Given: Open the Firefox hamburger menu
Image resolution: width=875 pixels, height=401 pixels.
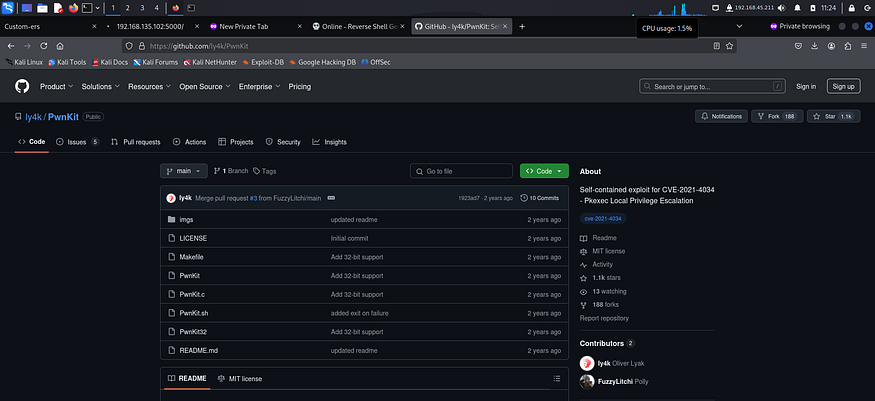Looking at the screenshot, I should (864, 46).
